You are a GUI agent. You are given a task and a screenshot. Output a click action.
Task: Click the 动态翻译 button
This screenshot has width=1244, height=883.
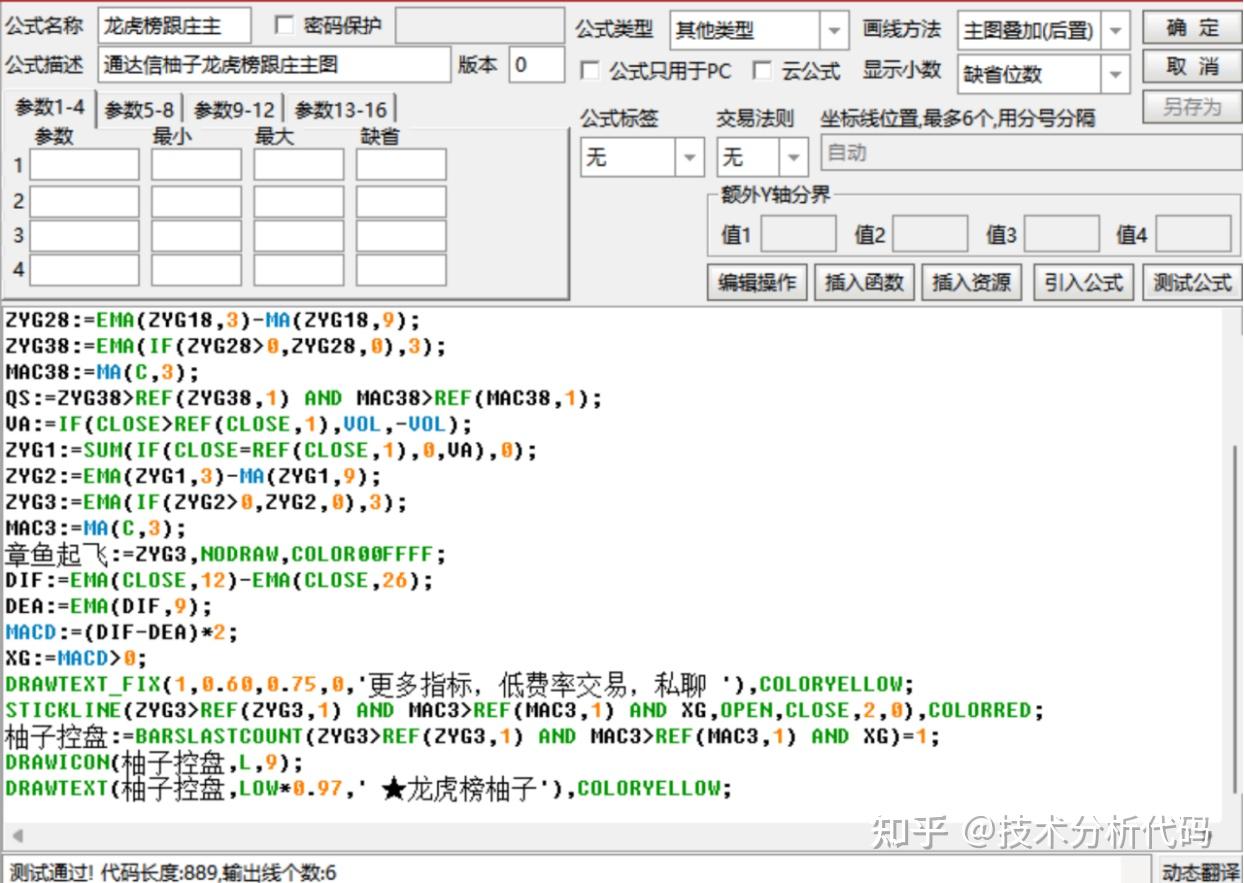1200,871
